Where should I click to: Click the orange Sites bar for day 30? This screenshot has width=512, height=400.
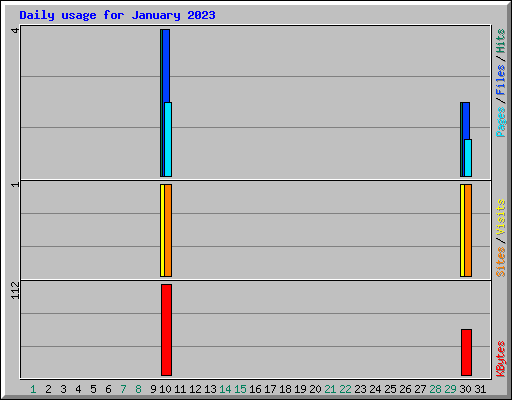[x=468, y=230]
